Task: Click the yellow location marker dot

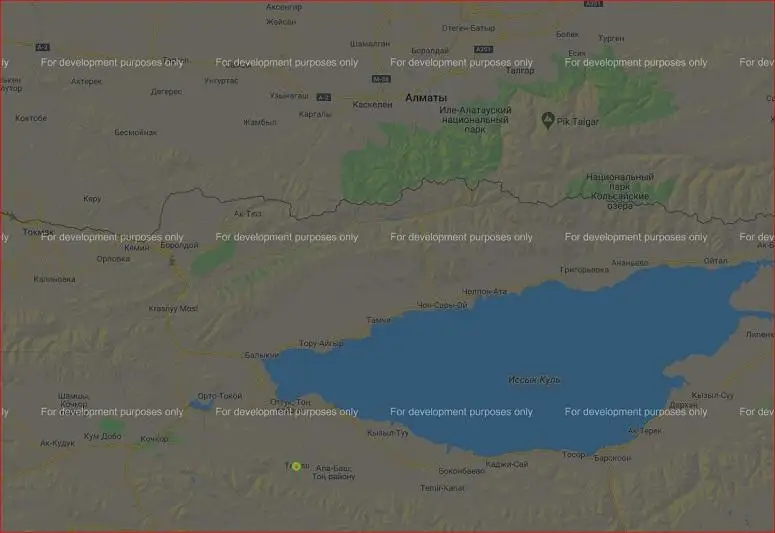Action: [296, 466]
